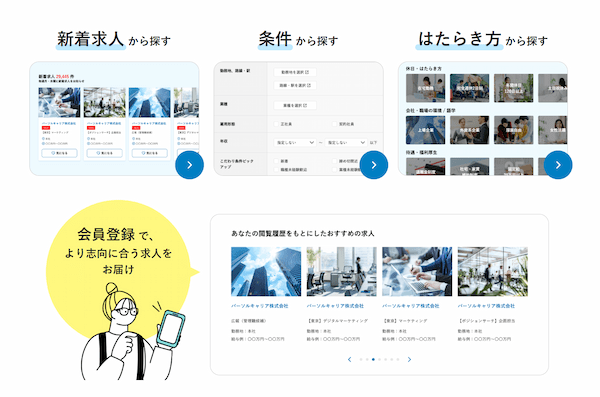The width and height of the screenshot is (600, 397).
Task: Open the recommended job image showing office chairs
Action: 341,271
